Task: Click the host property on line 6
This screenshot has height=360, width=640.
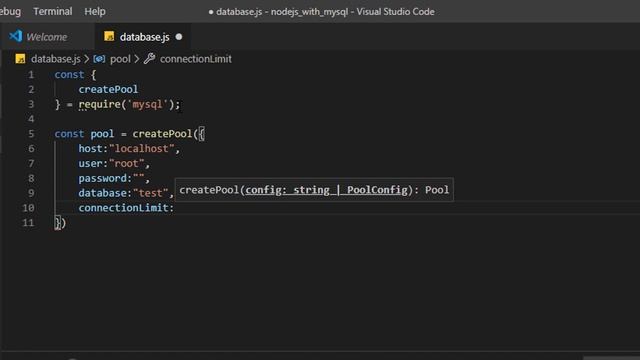Action: pos(91,149)
